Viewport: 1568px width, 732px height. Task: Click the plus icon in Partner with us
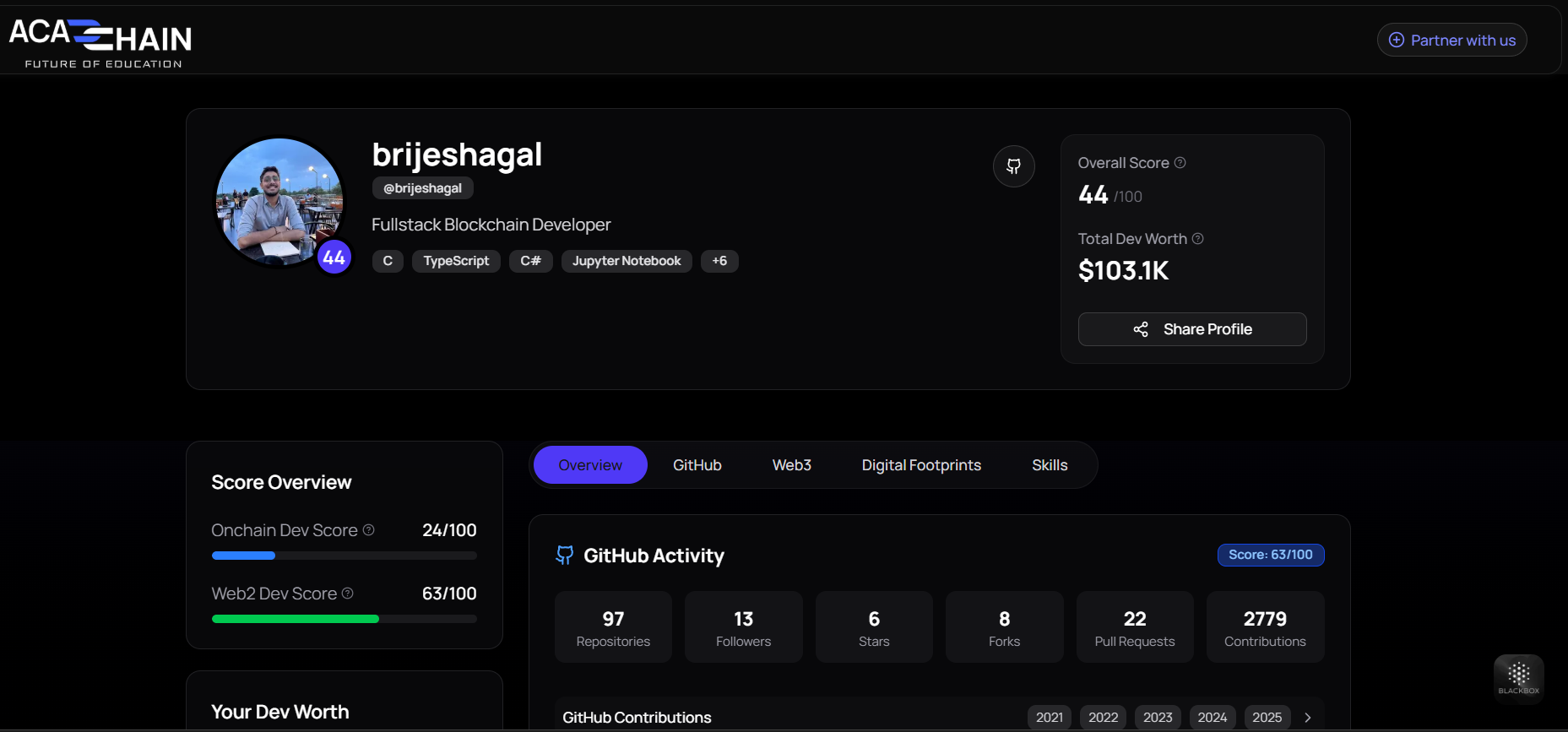(x=1397, y=41)
